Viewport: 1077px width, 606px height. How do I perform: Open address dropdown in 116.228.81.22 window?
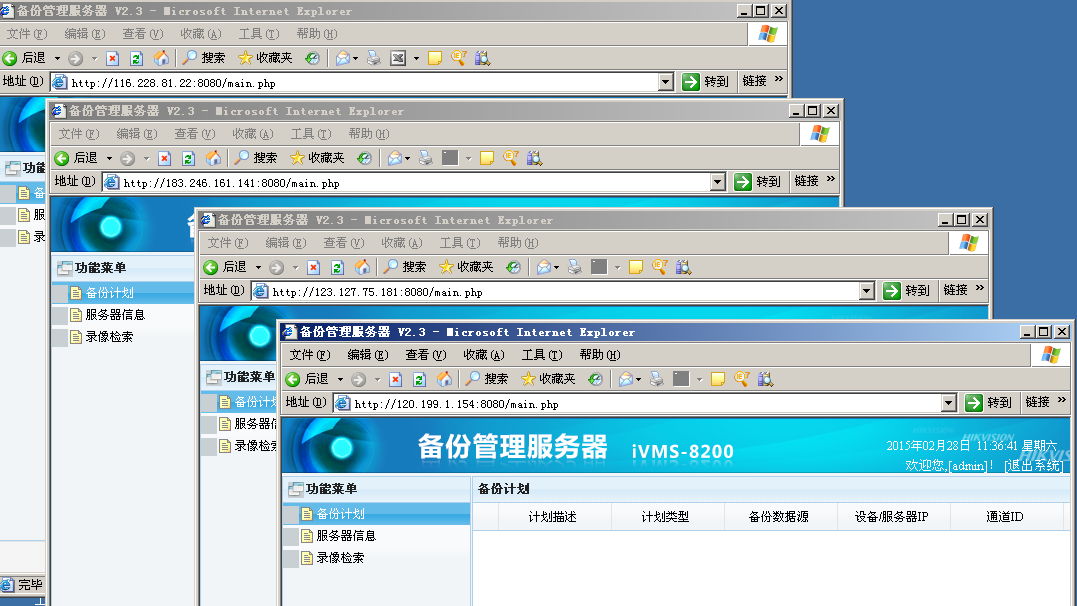(x=666, y=82)
